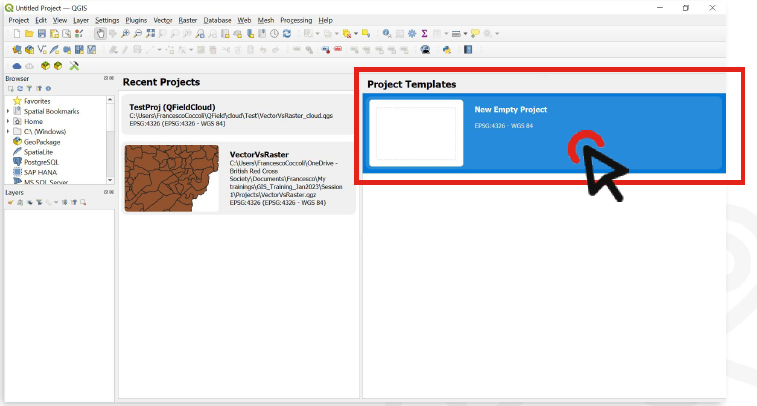Click New Shapefile Layer icon
Image resolution: width=757 pixels, height=406 pixels.
(42, 50)
